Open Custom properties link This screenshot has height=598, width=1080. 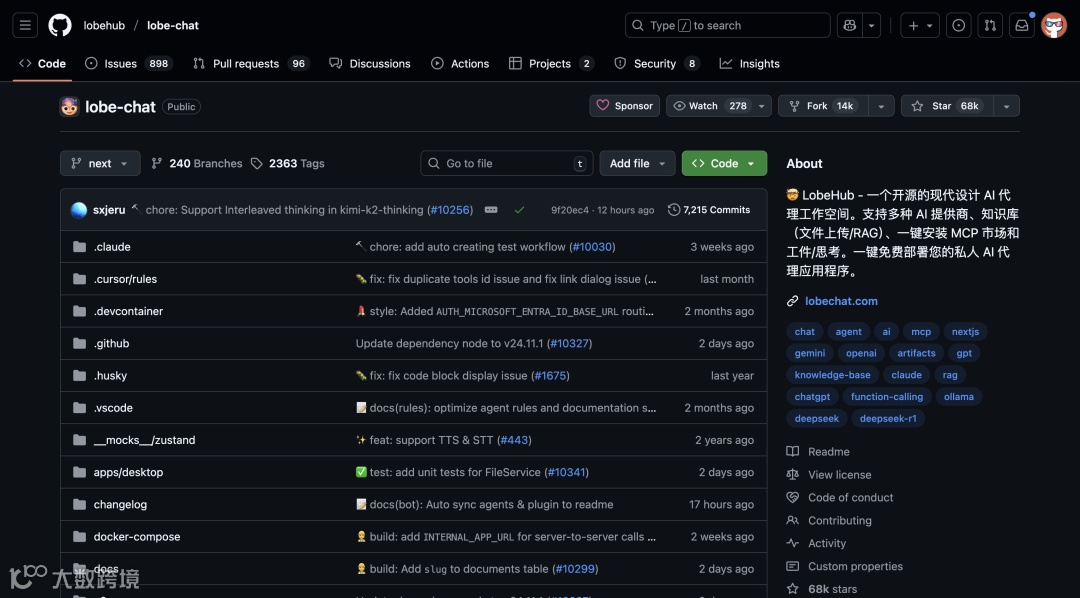tap(844, 566)
